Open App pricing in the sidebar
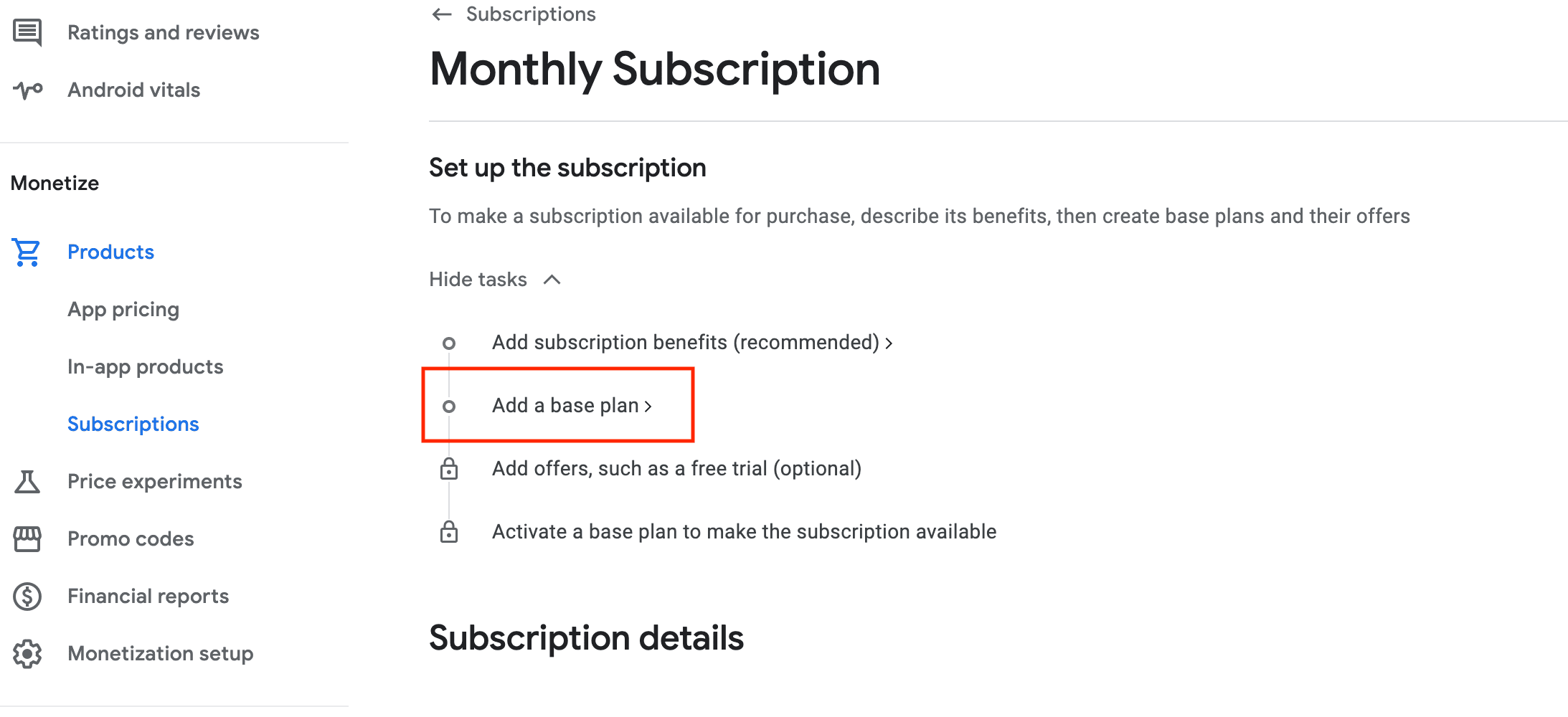This screenshot has width=1568, height=717. (x=123, y=310)
